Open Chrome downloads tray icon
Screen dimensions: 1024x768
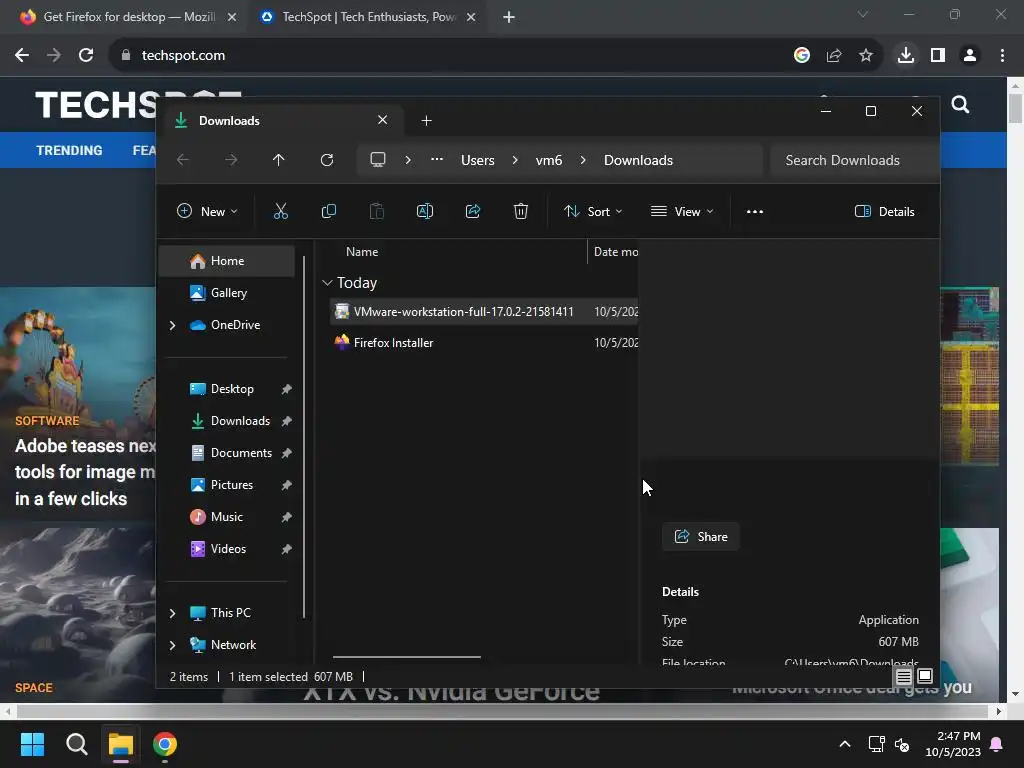click(905, 55)
